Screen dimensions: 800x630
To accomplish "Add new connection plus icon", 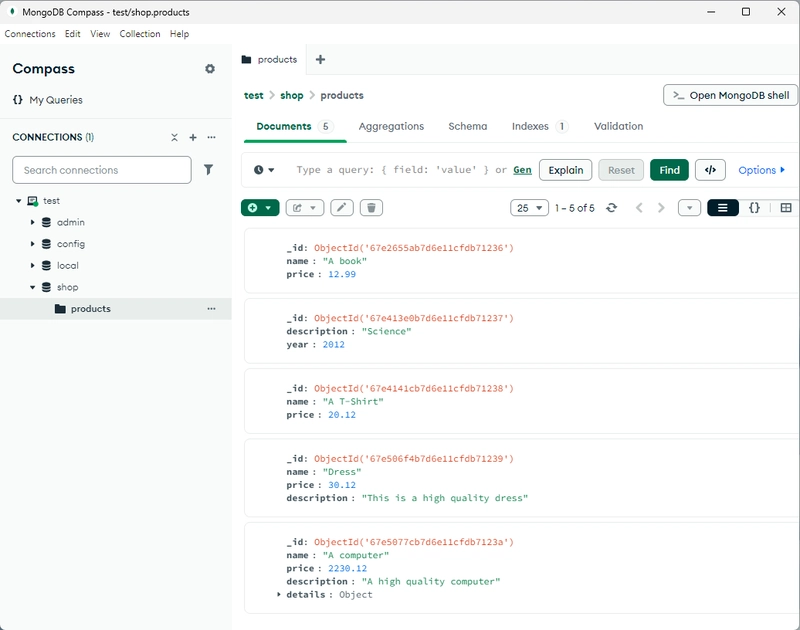I will 193,137.
